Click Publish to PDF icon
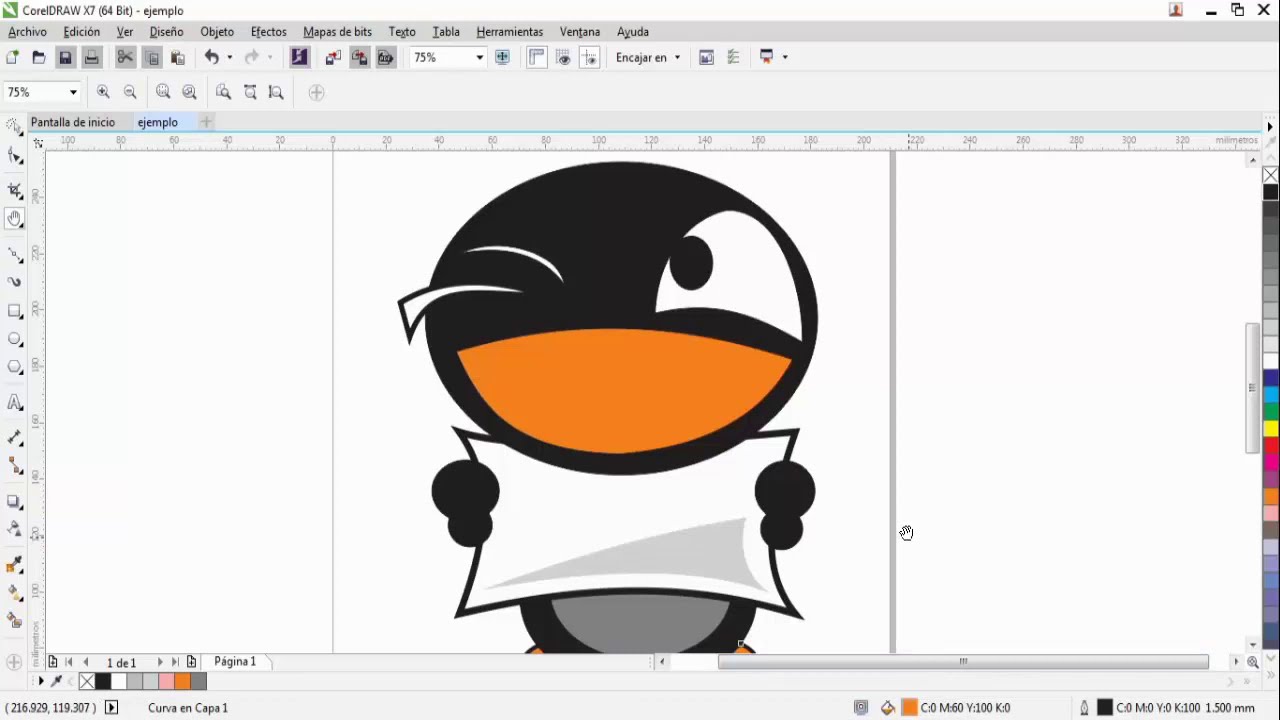This screenshot has width=1280, height=720. tap(385, 57)
